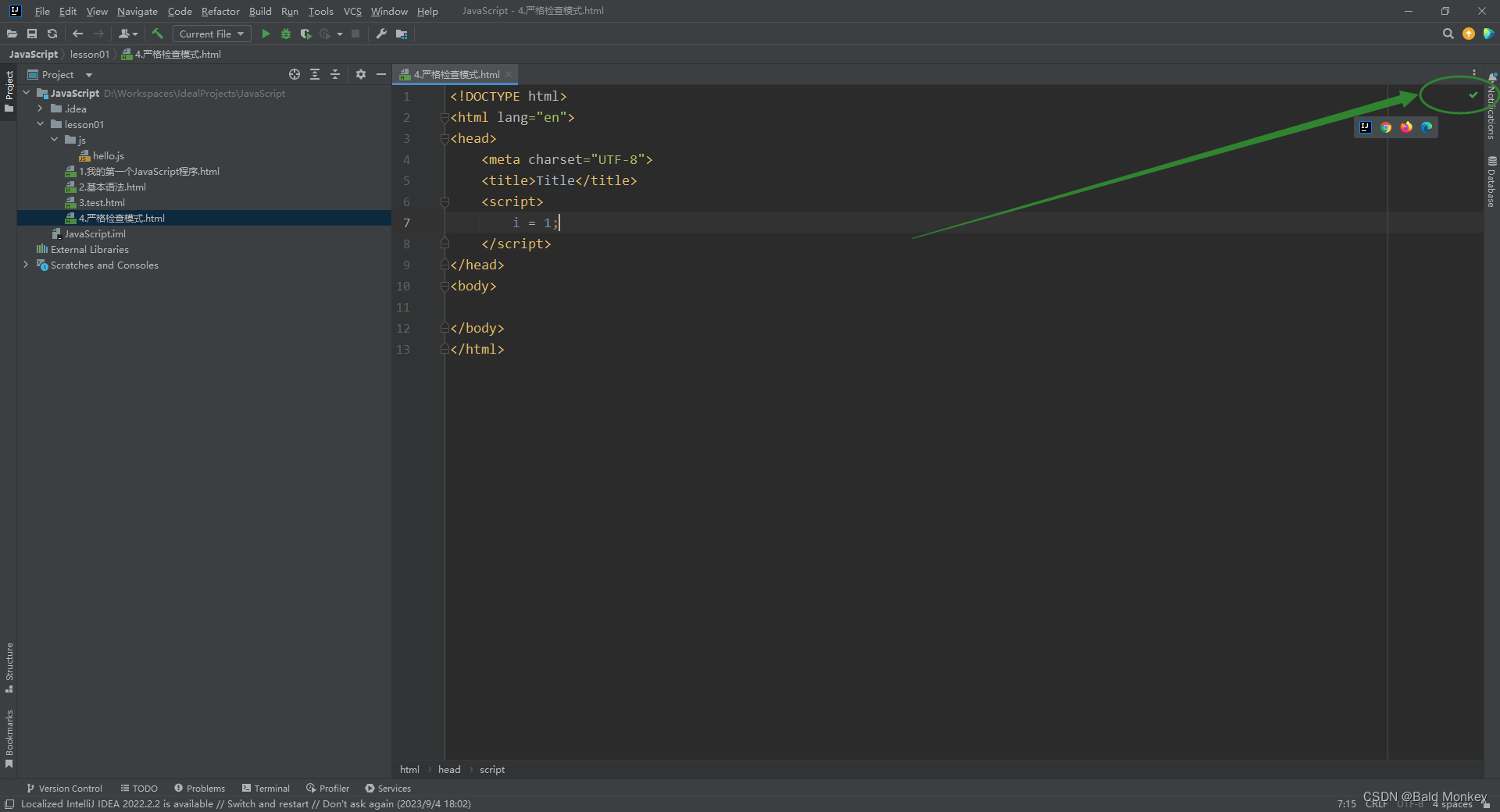The height and width of the screenshot is (812, 1500).
Task: Collapse the lesson01 folder
Action: 41,124
